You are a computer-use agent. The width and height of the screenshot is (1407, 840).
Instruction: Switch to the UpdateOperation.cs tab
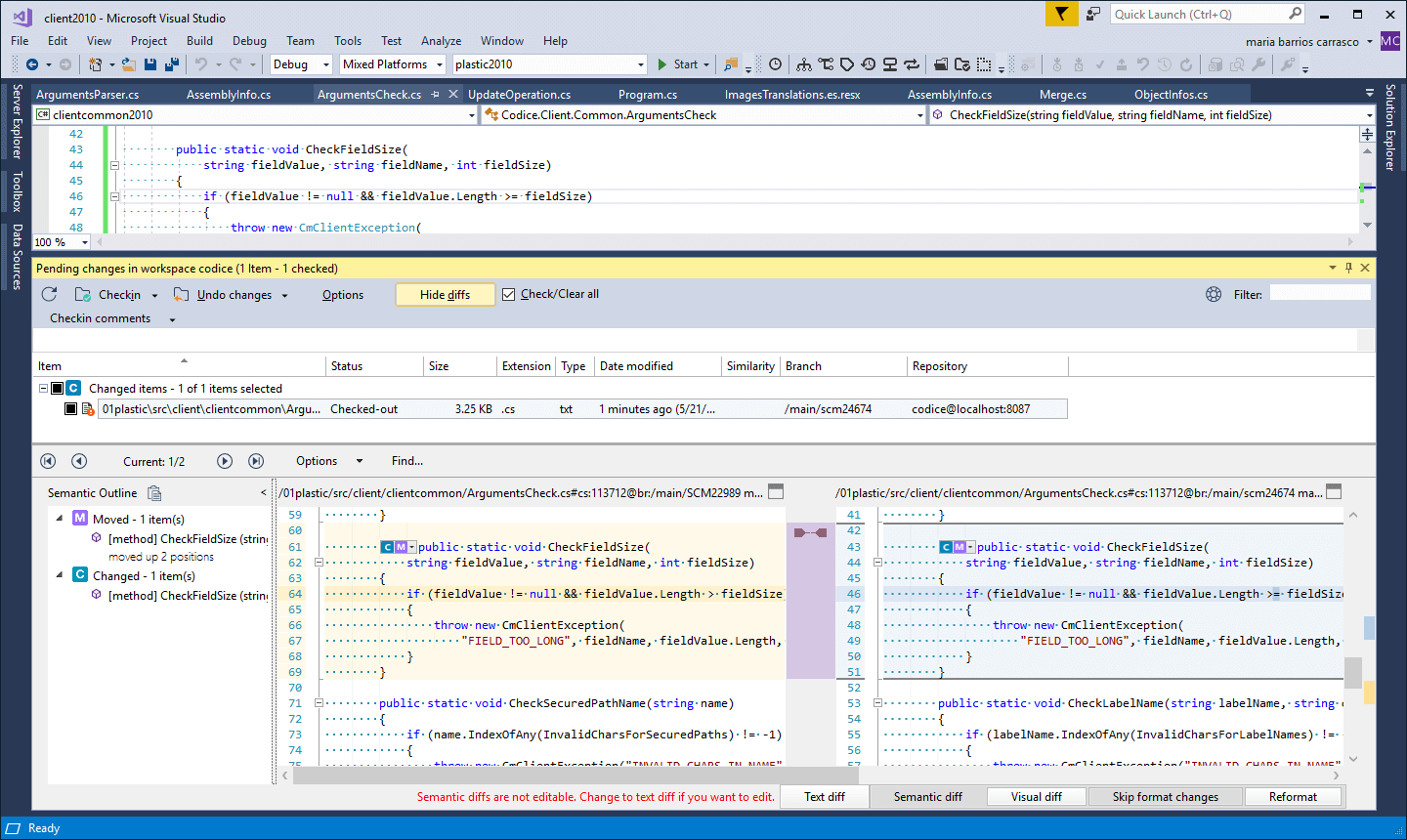tap(519, 95)
